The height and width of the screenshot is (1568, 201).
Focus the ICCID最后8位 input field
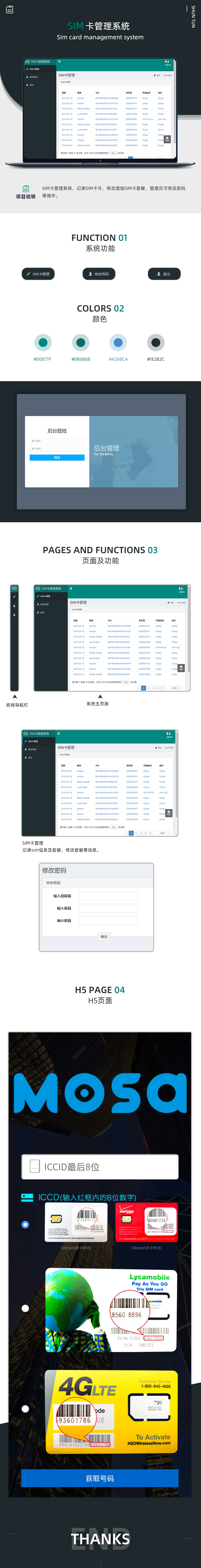click(100, 1167)
